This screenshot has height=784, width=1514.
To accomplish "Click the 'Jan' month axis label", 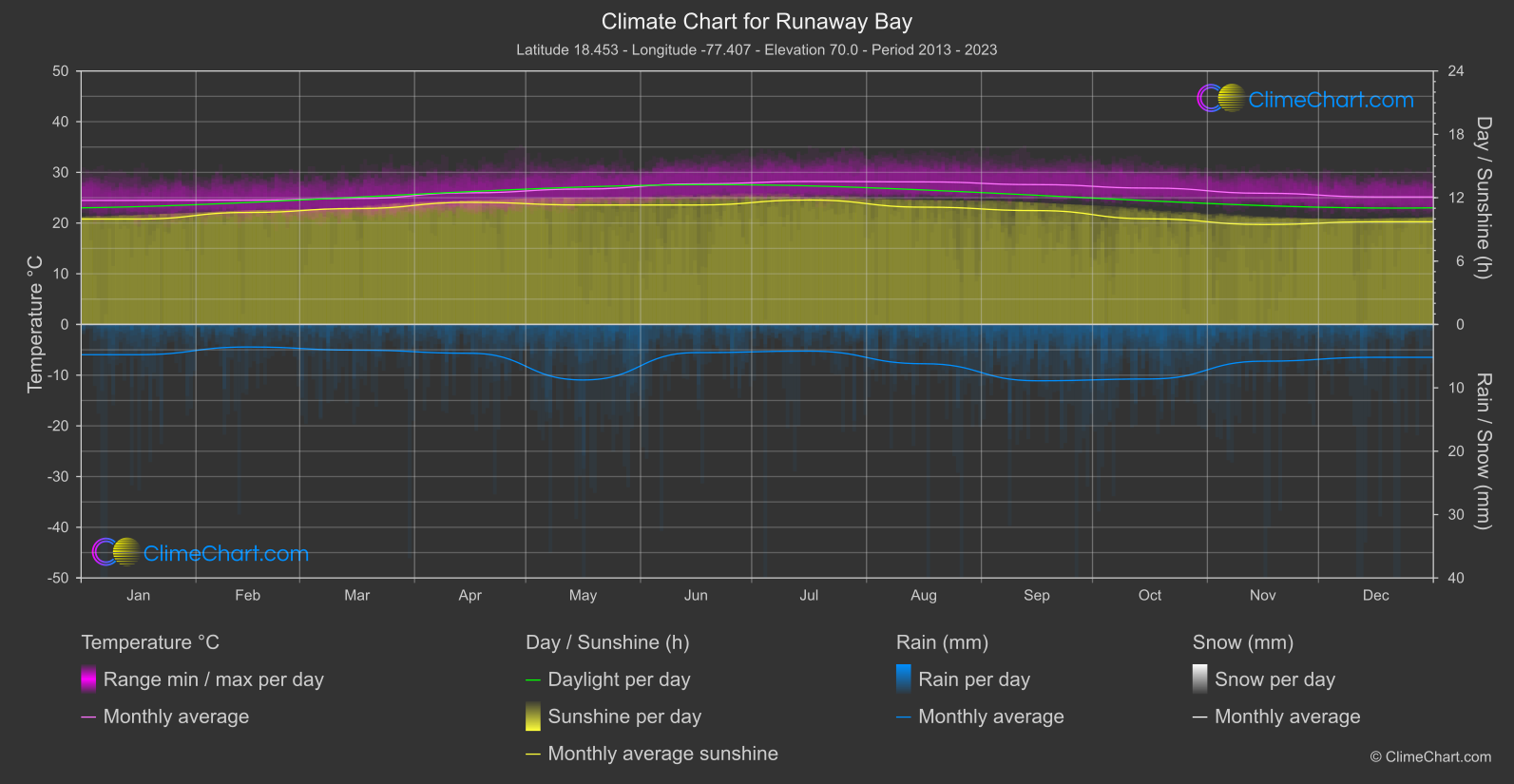I will click(139, 595).
